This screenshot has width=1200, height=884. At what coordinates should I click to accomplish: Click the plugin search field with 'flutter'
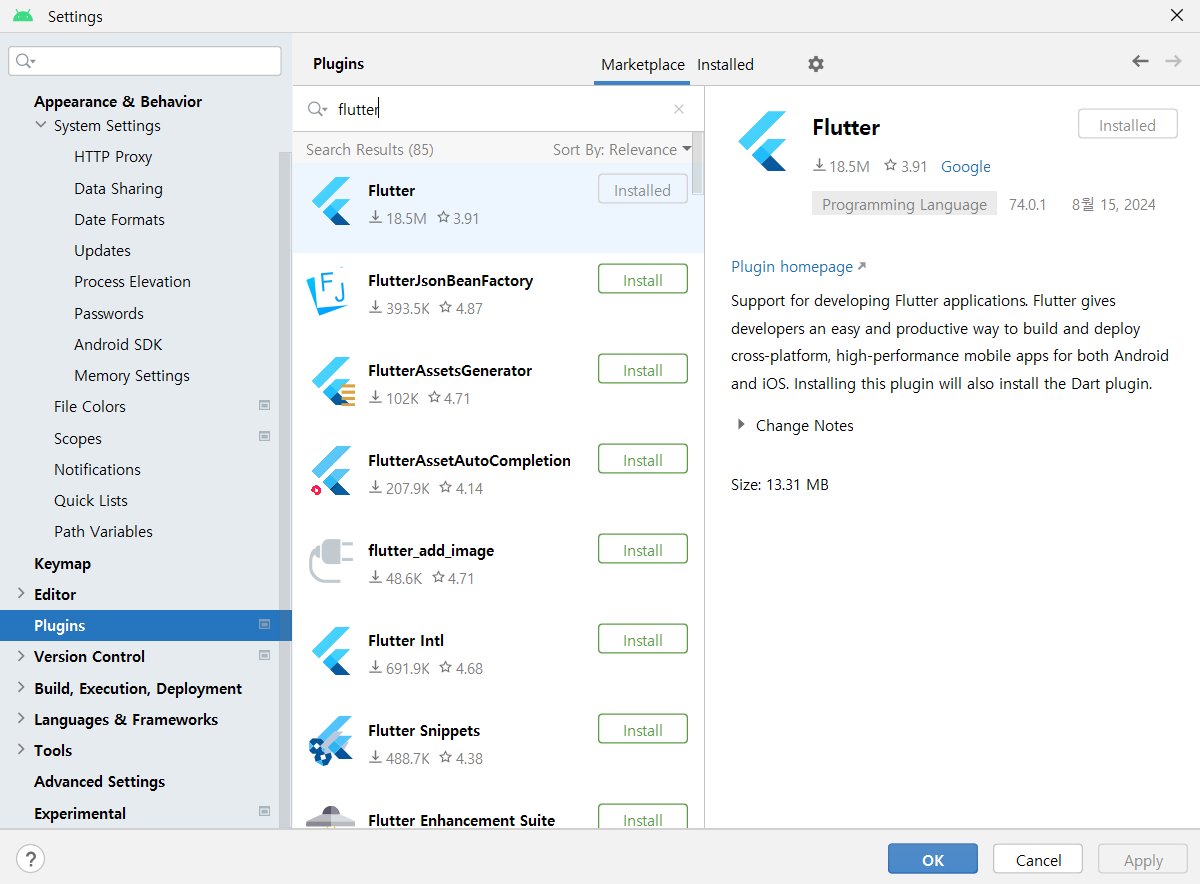pyautogui.click(x=498, y=109)
